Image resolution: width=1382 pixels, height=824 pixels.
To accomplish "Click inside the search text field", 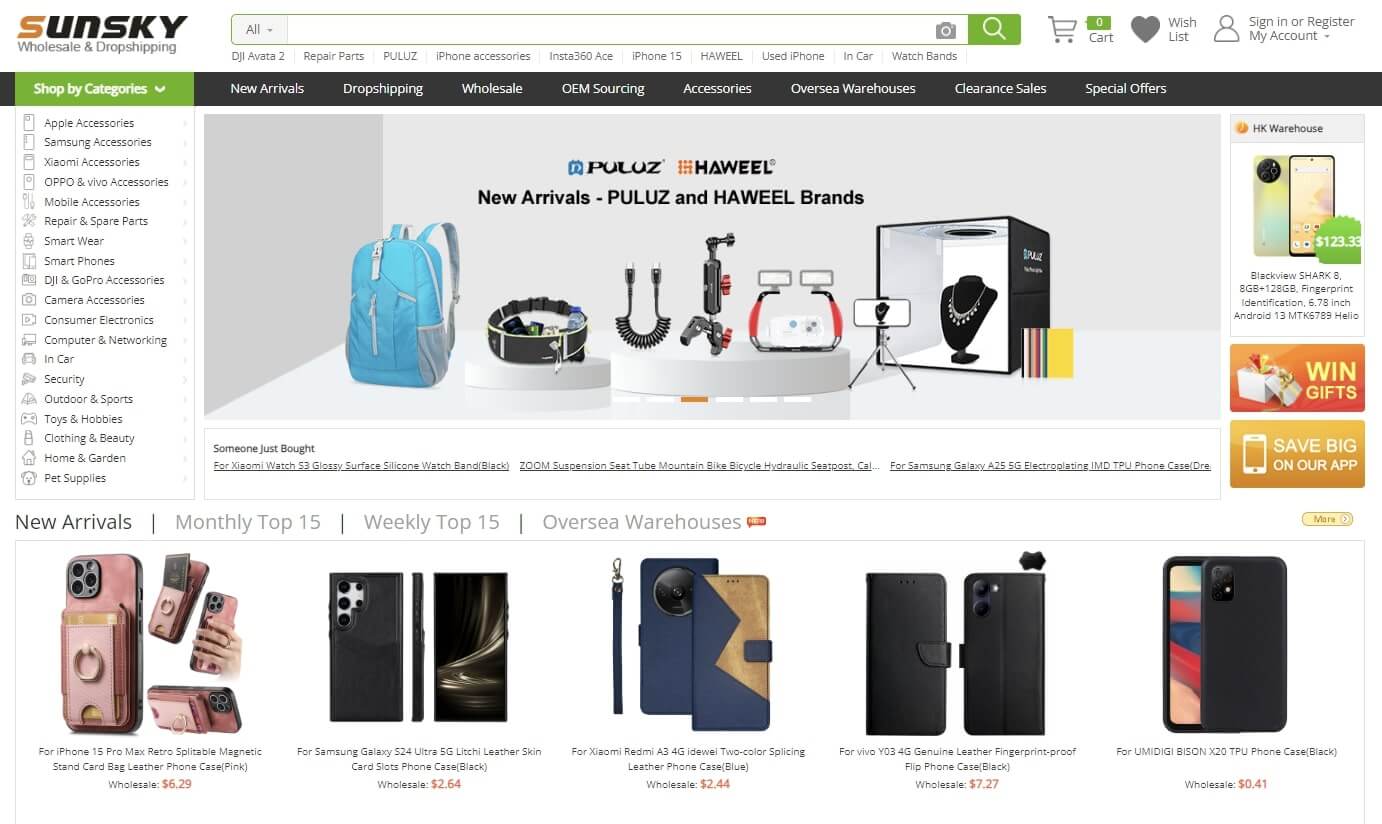I will [610, 29].
